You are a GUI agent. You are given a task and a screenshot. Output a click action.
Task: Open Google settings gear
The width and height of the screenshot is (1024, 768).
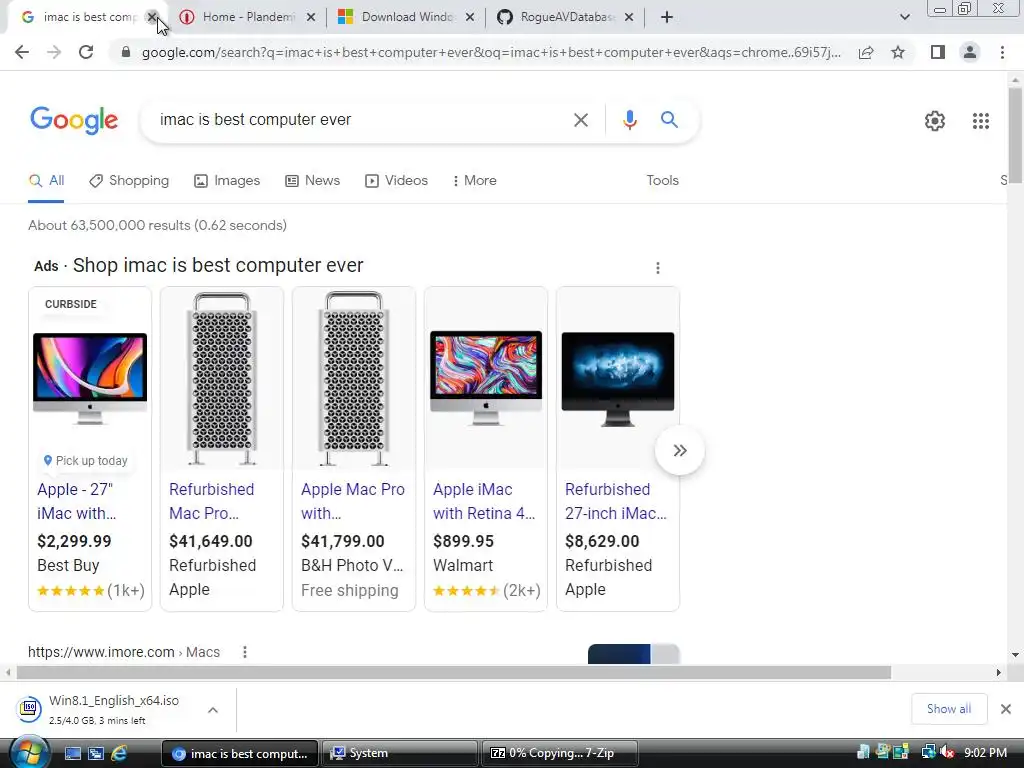(x=935, y=121)
